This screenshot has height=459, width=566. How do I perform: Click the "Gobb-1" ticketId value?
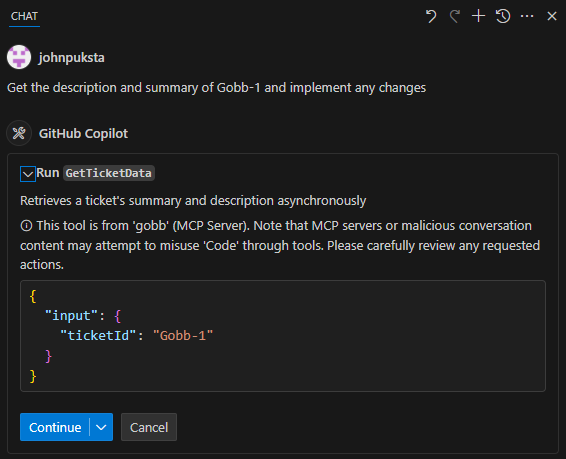click(183, 336)
